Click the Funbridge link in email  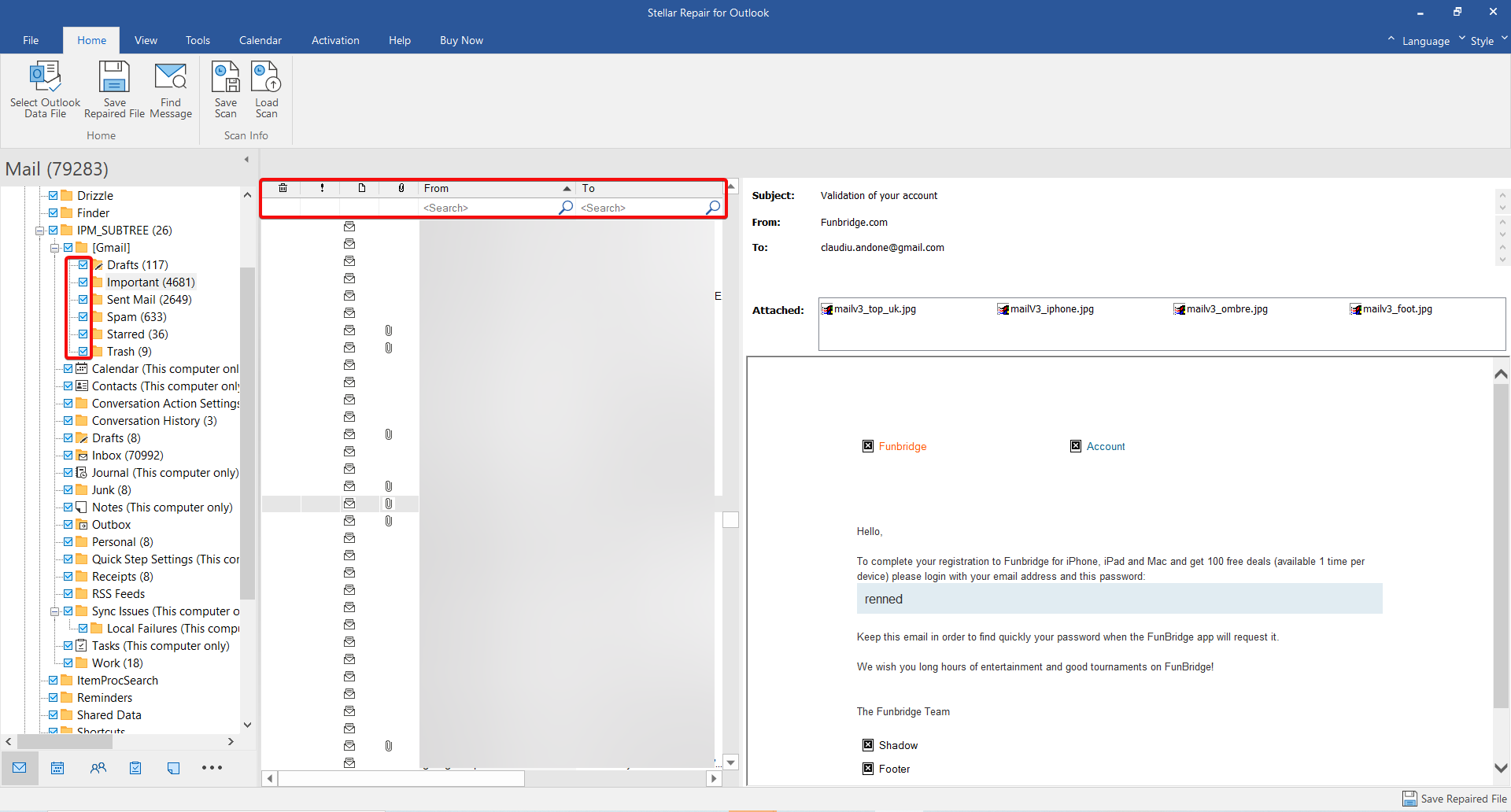(903, 446)
